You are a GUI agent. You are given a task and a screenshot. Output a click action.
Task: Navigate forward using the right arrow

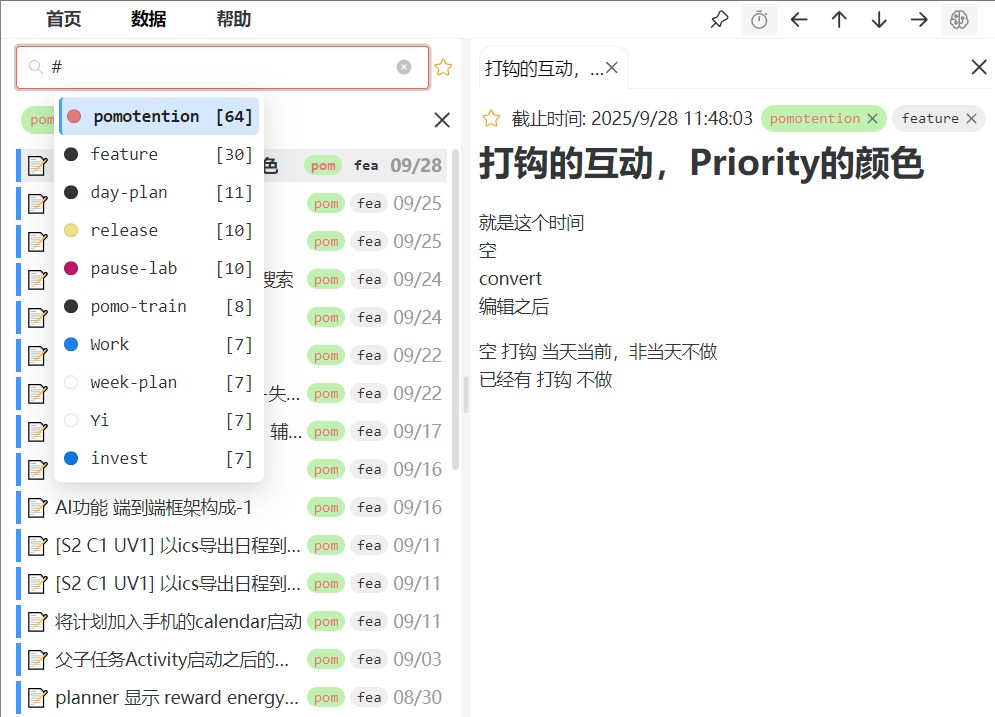pos(919,20)
